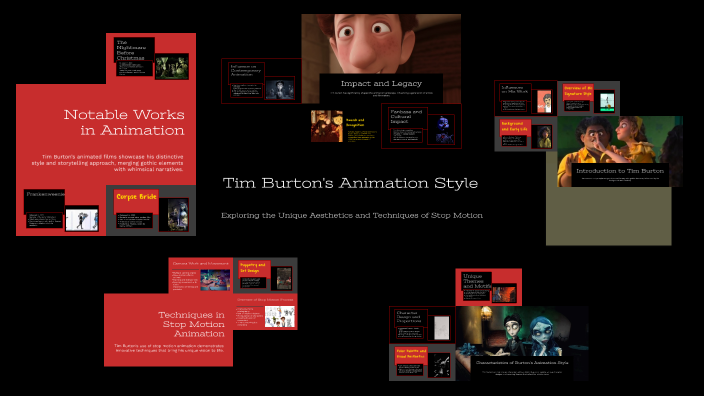Select the Frankenweenie white sketch image
Image resolution: width=704 pixels, height=396 pixels.
pyautogui.click(x=82, y=220)
